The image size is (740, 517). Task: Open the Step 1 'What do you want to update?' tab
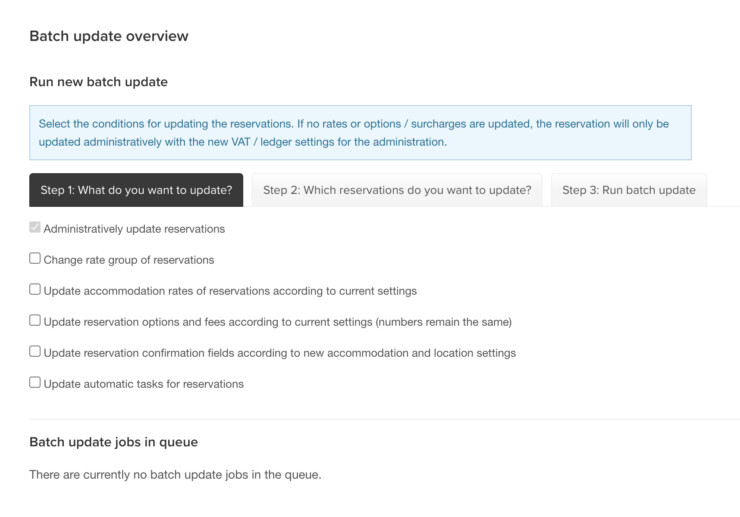pyautogui.click(x=136, y=190)
